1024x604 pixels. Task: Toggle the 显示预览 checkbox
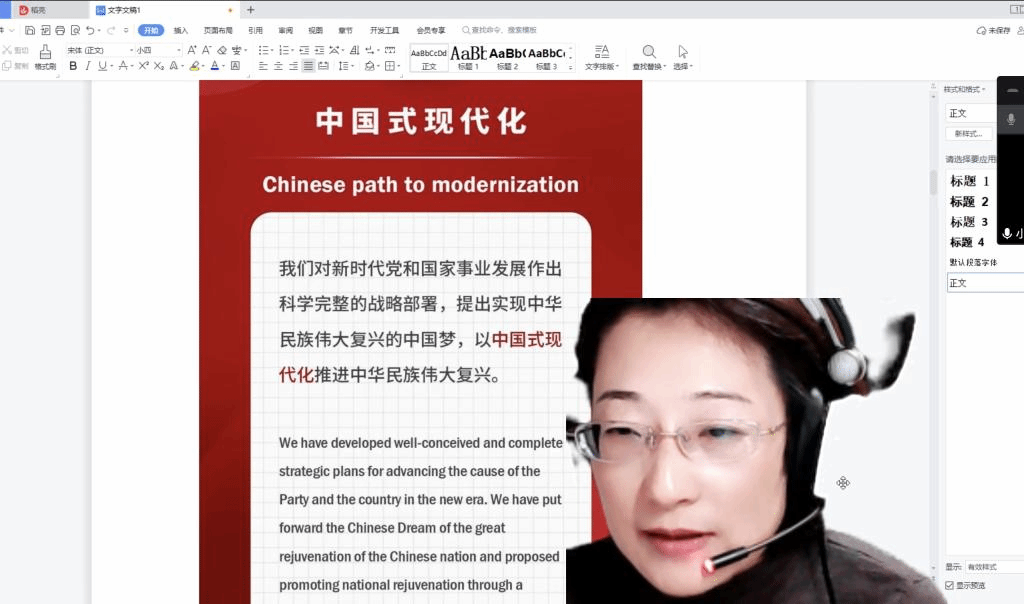(949, 585)
